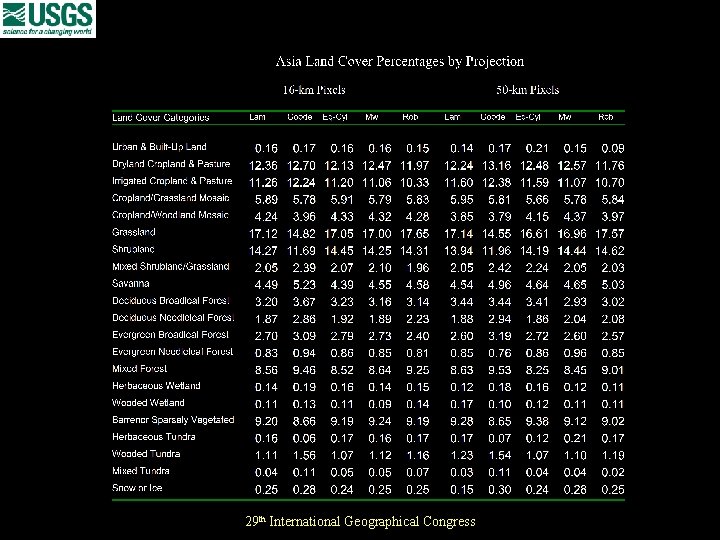Click the "Cropland/Grassland Mosaic" row label

tap(171, 198)
